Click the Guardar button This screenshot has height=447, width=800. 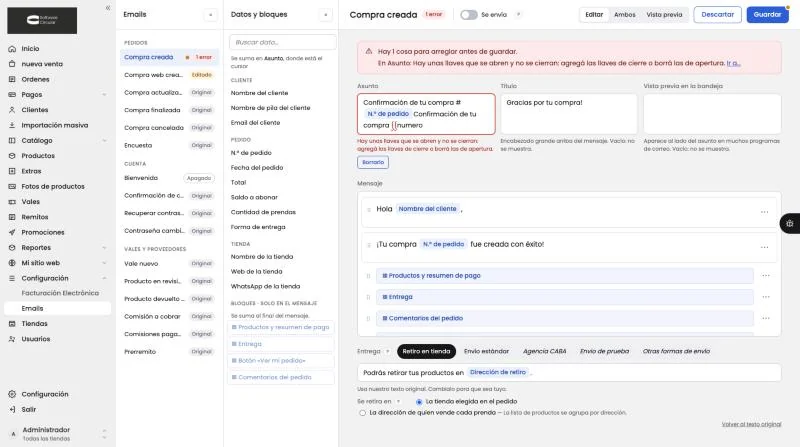pos(767,15)
